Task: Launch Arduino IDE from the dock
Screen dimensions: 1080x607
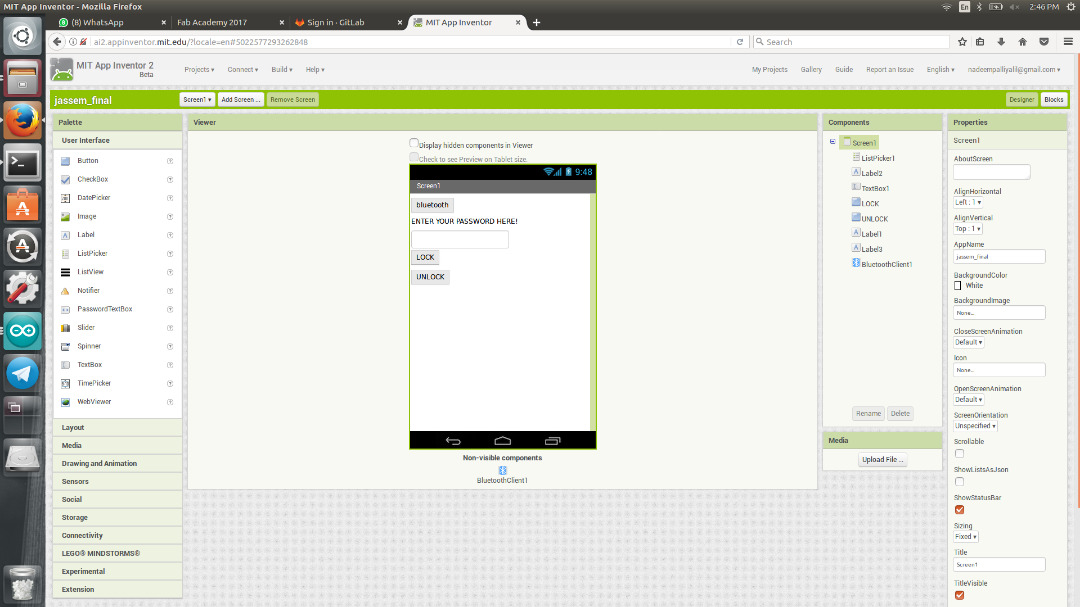Action: (x=22, y=331)
